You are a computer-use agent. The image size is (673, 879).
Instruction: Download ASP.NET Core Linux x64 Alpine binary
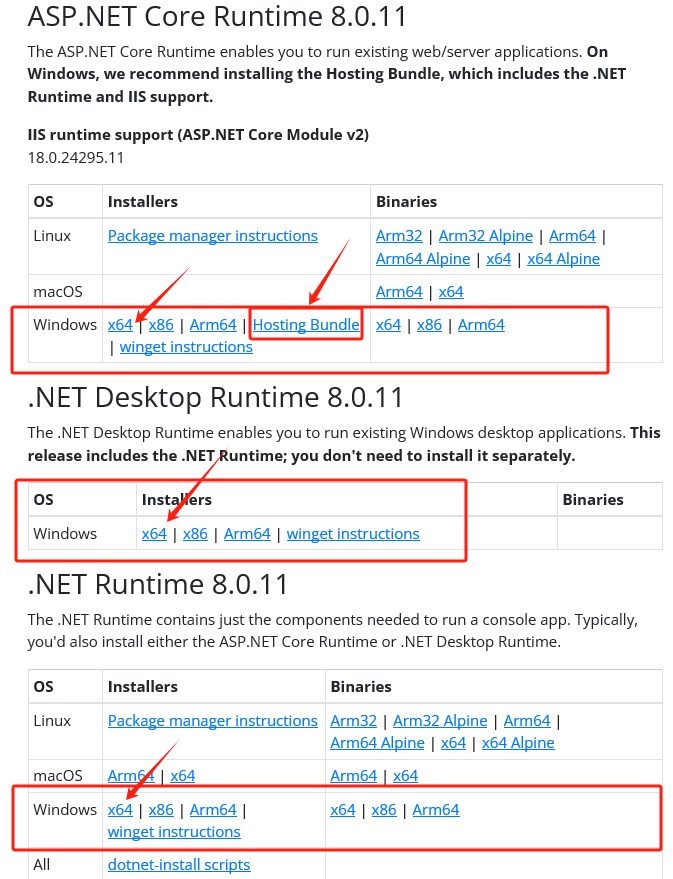click(x=563, y=259)
